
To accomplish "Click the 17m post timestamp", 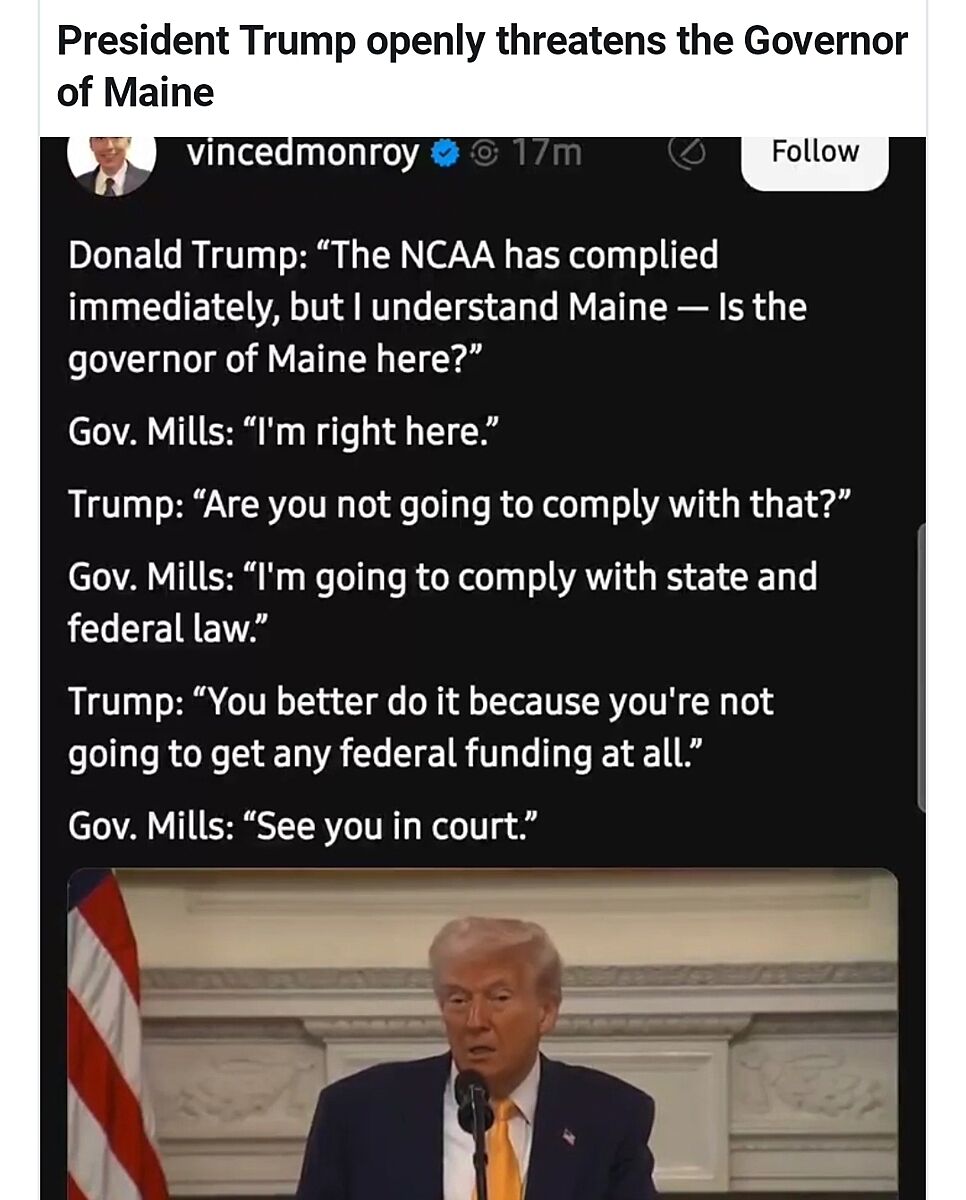I will [x=546, y=153].
